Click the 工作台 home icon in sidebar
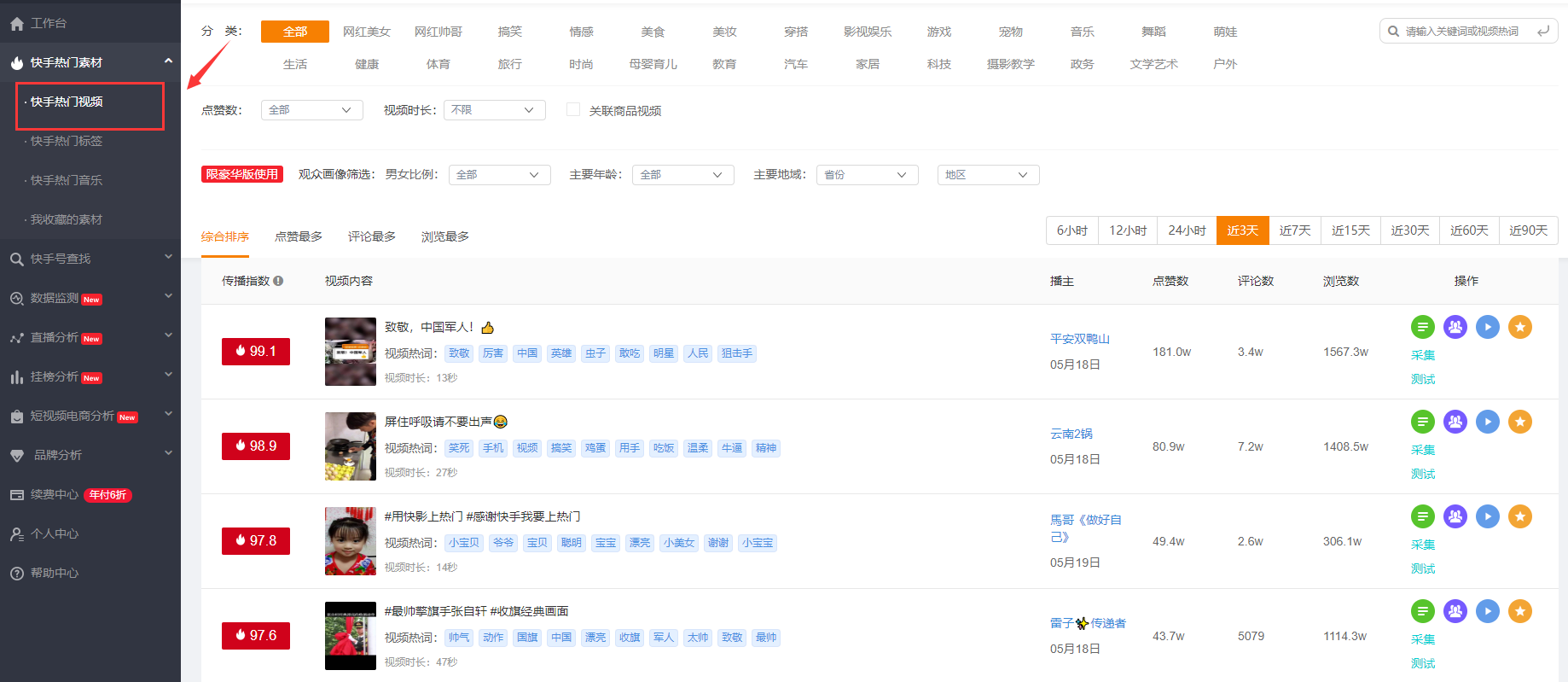1568x682 pixels. pyautogui.click(x=16, y=24)
